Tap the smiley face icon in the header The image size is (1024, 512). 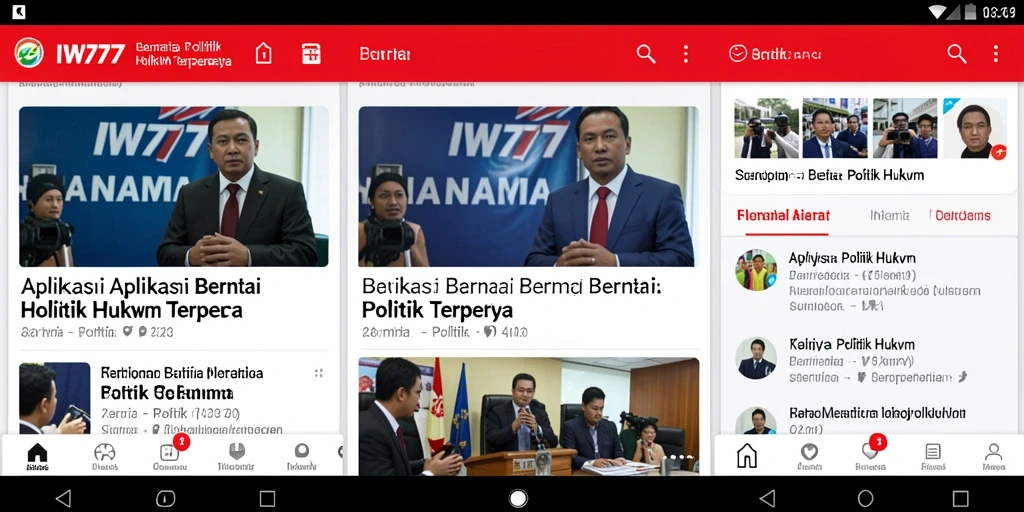[738, 54]
